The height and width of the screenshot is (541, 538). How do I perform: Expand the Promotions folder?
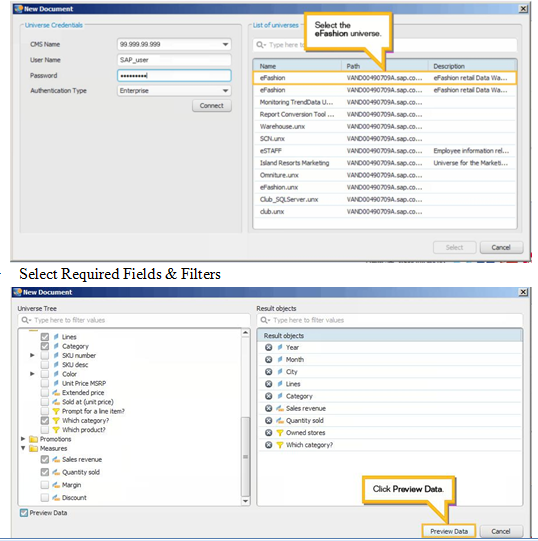pyautogui.click(x=23, y=439)
